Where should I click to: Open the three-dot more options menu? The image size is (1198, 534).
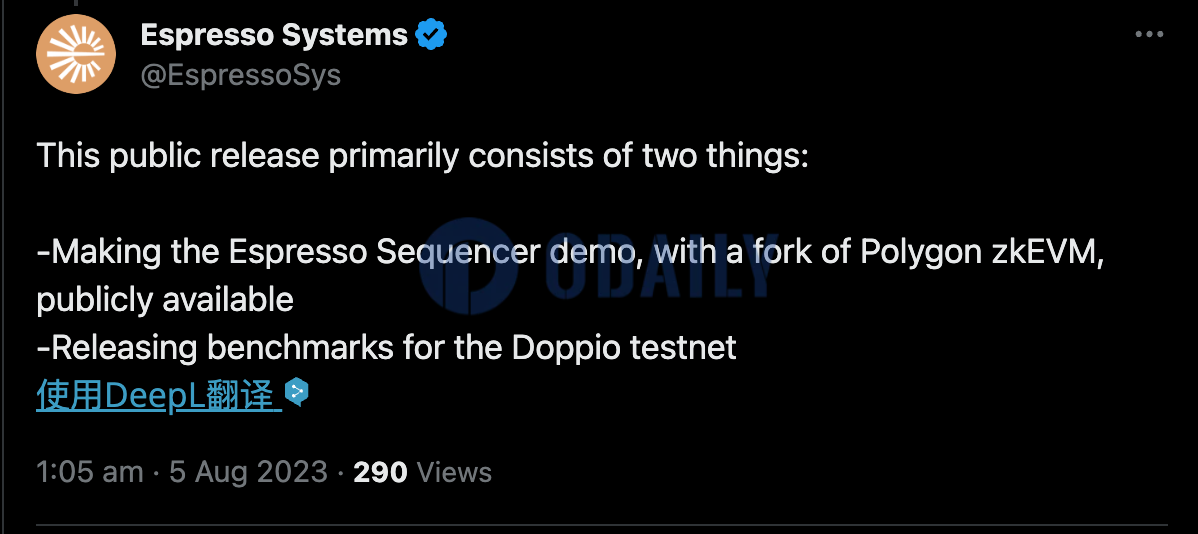[x=1149, y=35]
